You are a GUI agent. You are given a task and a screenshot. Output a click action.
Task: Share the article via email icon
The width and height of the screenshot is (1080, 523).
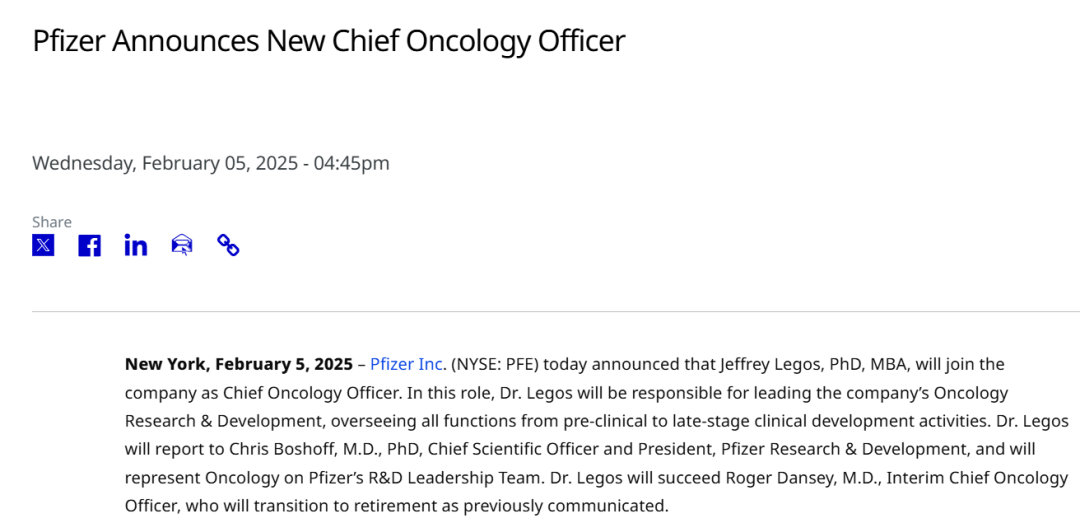182,245
